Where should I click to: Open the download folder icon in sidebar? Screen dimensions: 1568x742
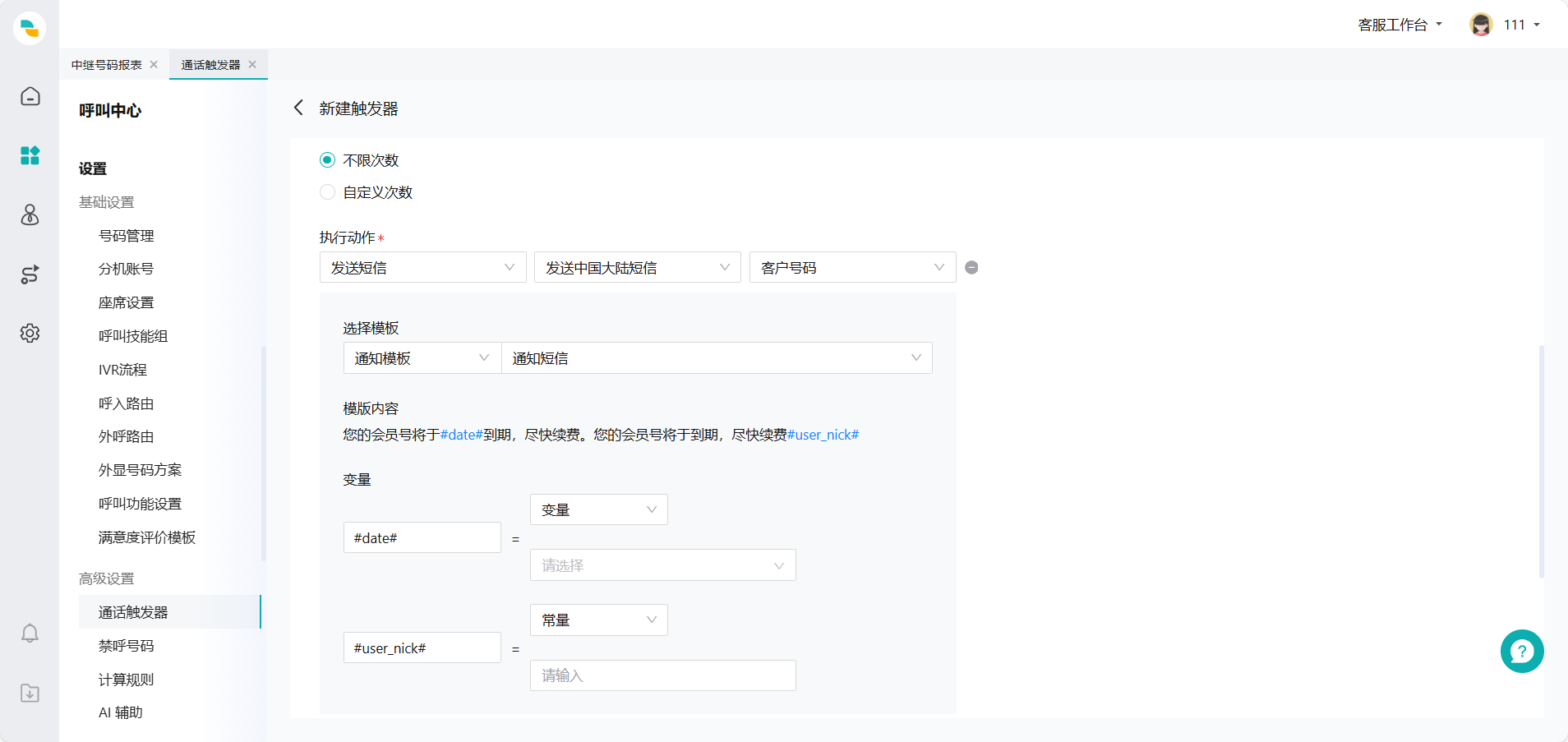(30, 693)
